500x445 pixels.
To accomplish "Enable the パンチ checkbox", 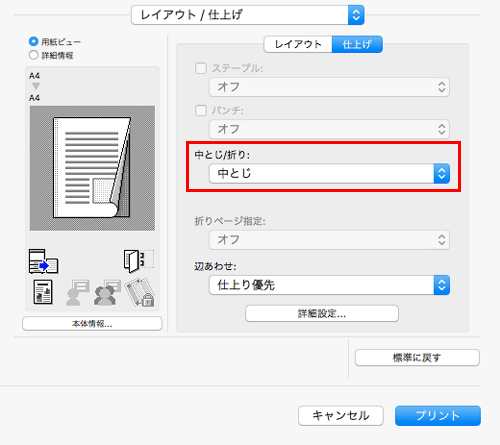I will (x=201, y=110).
